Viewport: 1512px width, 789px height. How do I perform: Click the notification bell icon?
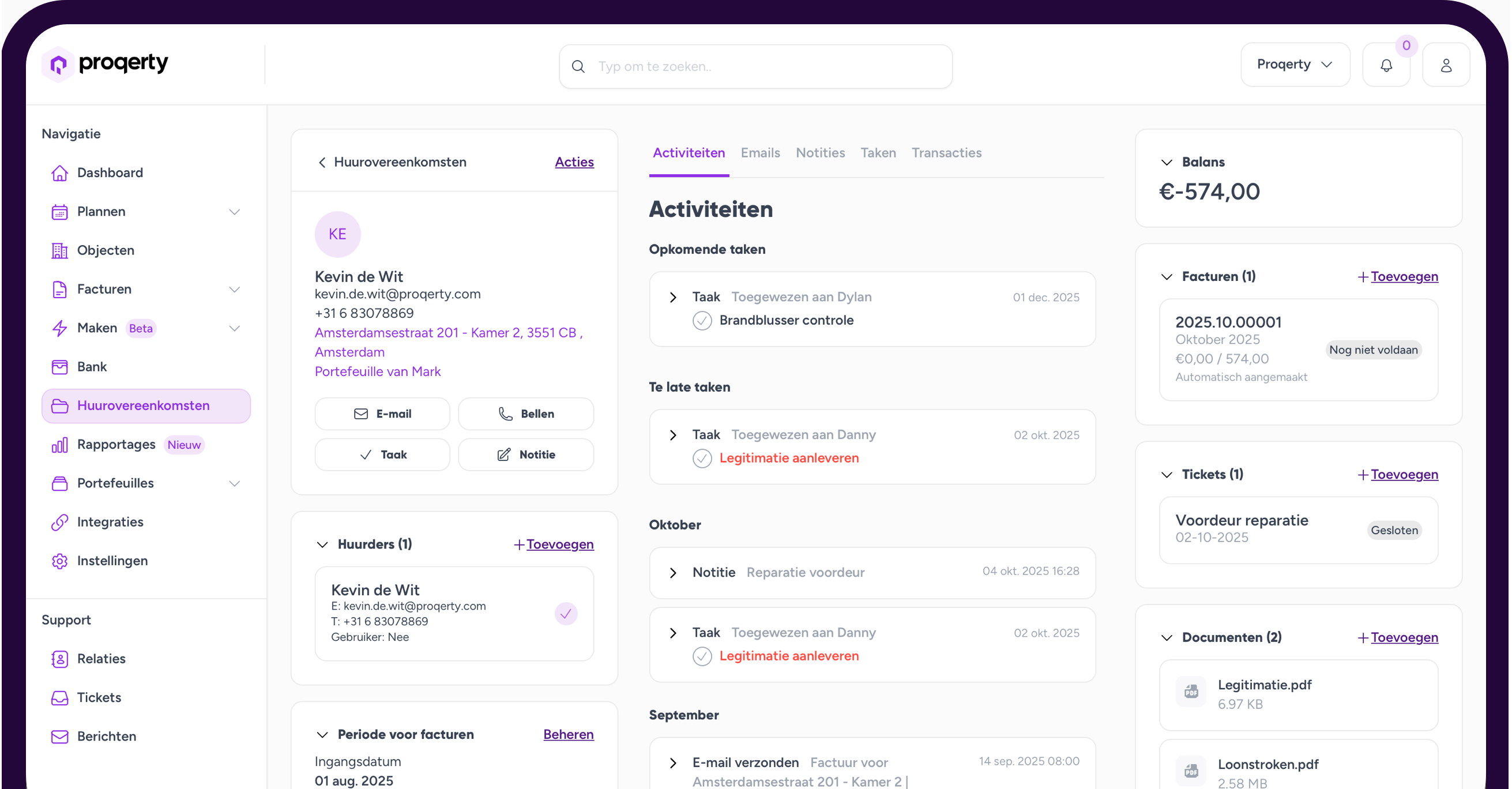point(1386,65)
